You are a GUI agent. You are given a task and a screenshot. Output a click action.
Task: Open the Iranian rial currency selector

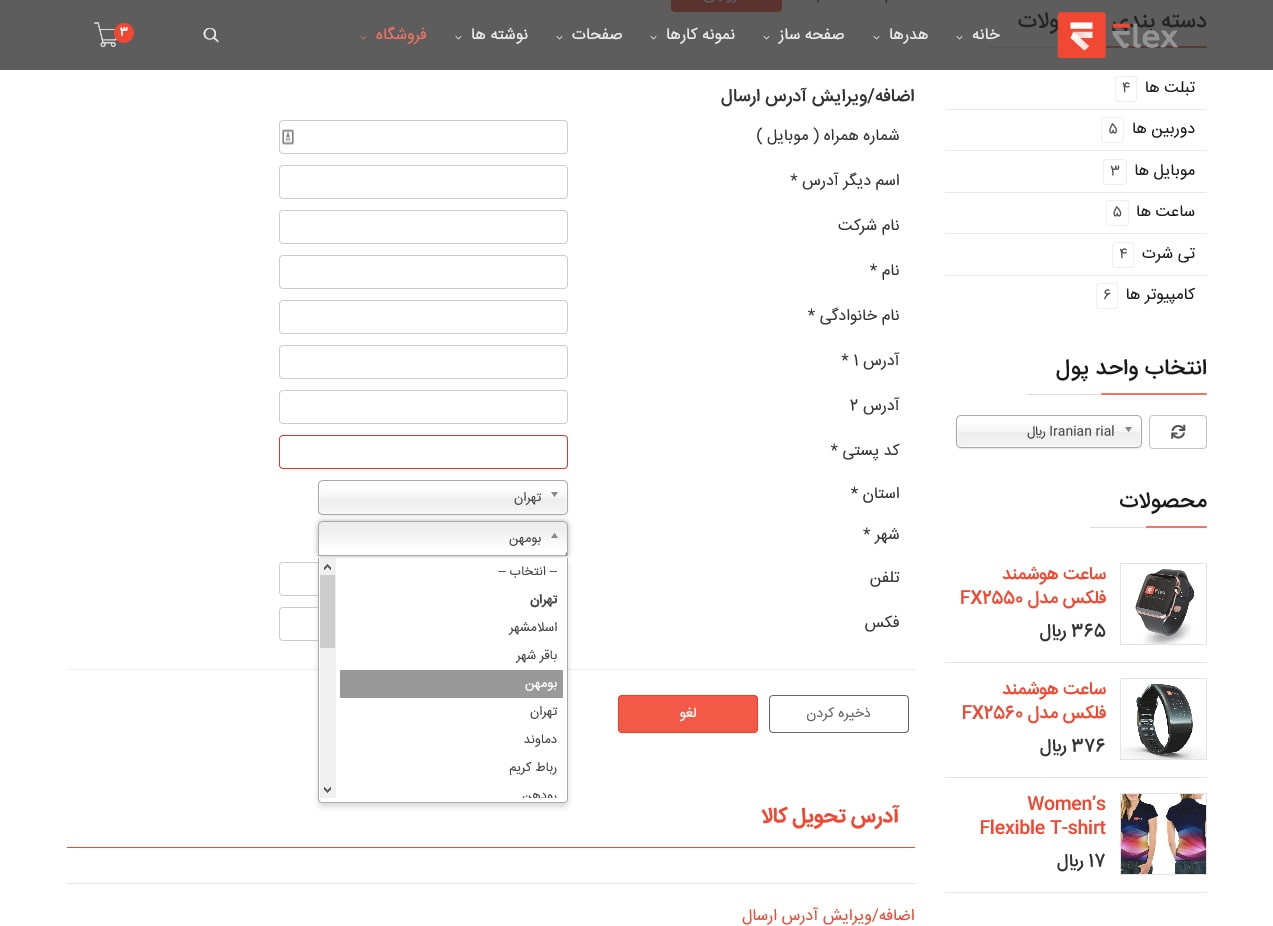coord(1048,432)
